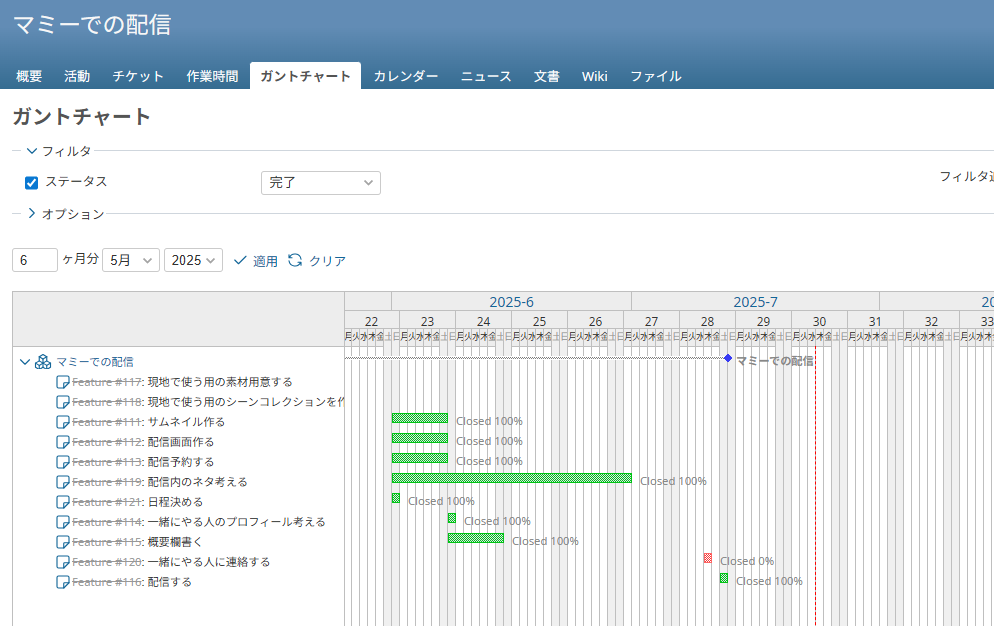Open the 概要 tab
This screenshot has height=626, width=994.
tap(29, 76)
